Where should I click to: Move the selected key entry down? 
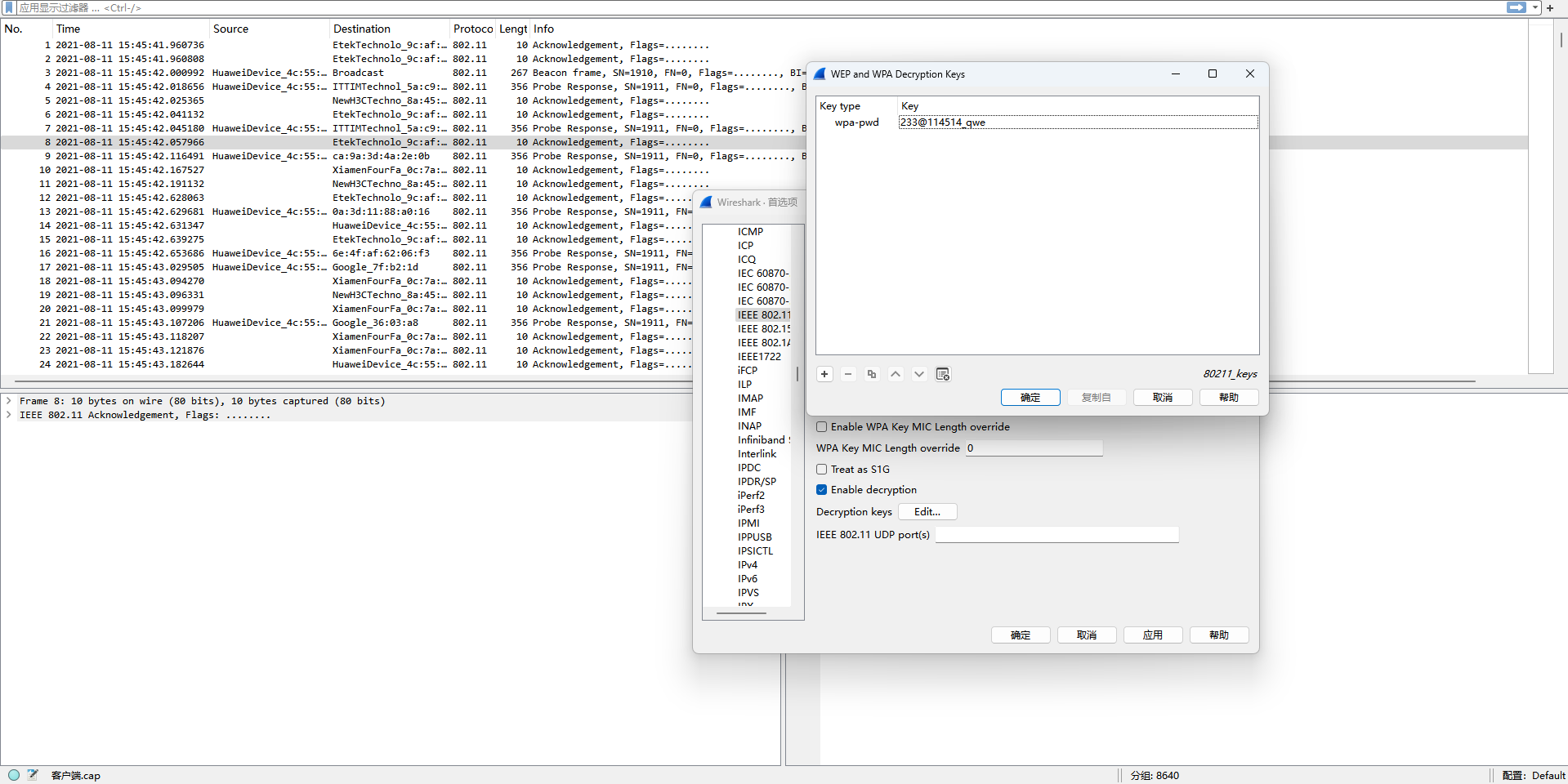[919, 374]
